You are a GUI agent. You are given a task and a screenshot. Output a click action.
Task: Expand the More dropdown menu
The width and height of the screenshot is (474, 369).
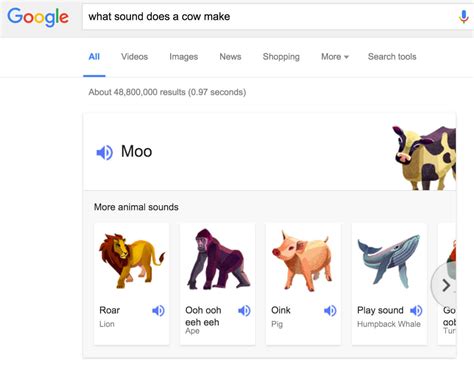tap(335, 57)
